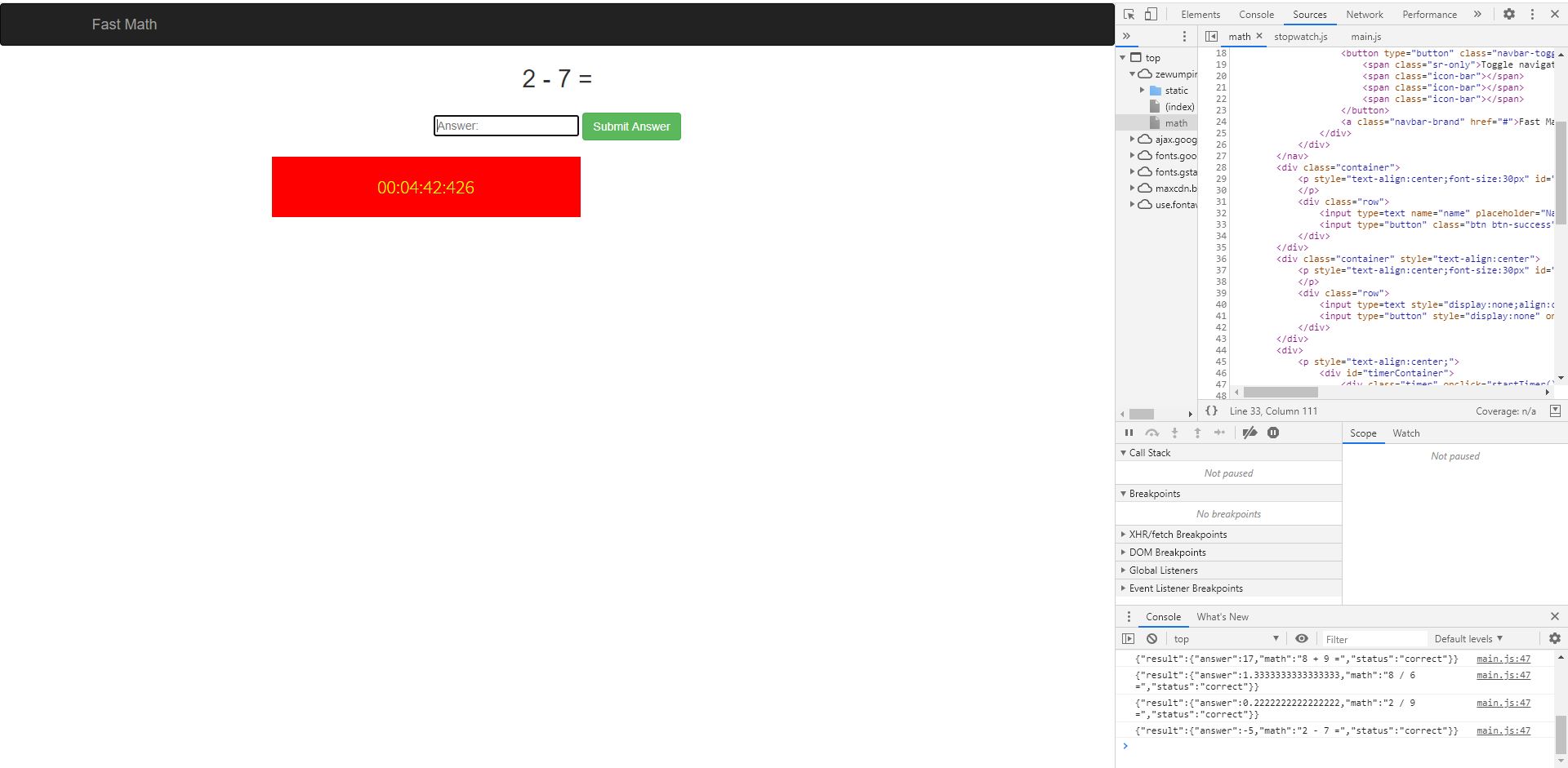Image resolution: width=1568 pixels, height=768 pixels.
Task: Select the (index) file in navigator
Action: point(1179,106)
